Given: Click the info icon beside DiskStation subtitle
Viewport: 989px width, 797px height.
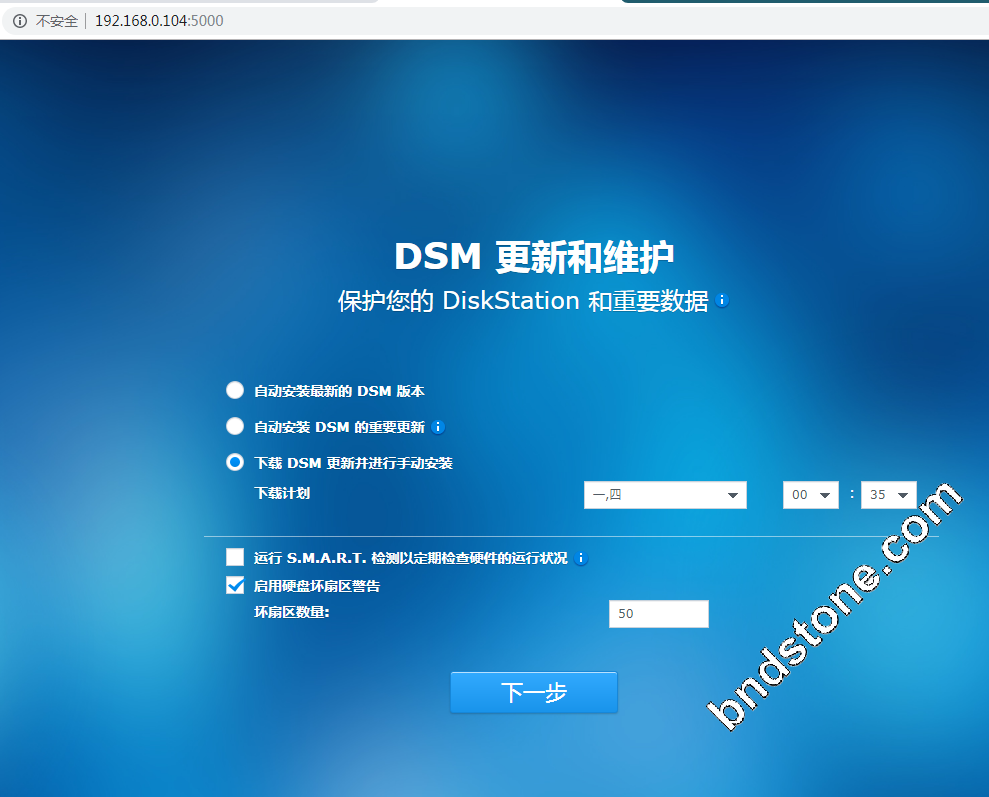Looking at the screenshot, I should tap(723, 300).
